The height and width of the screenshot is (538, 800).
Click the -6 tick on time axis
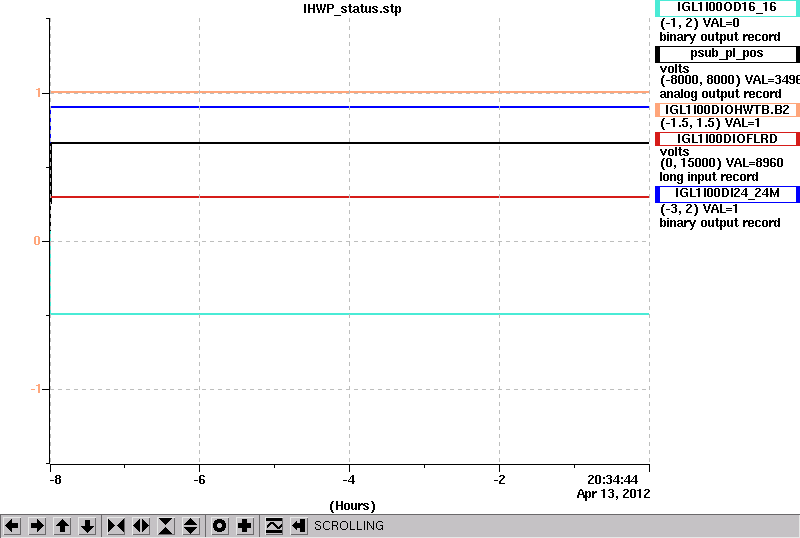pos(199,480)
